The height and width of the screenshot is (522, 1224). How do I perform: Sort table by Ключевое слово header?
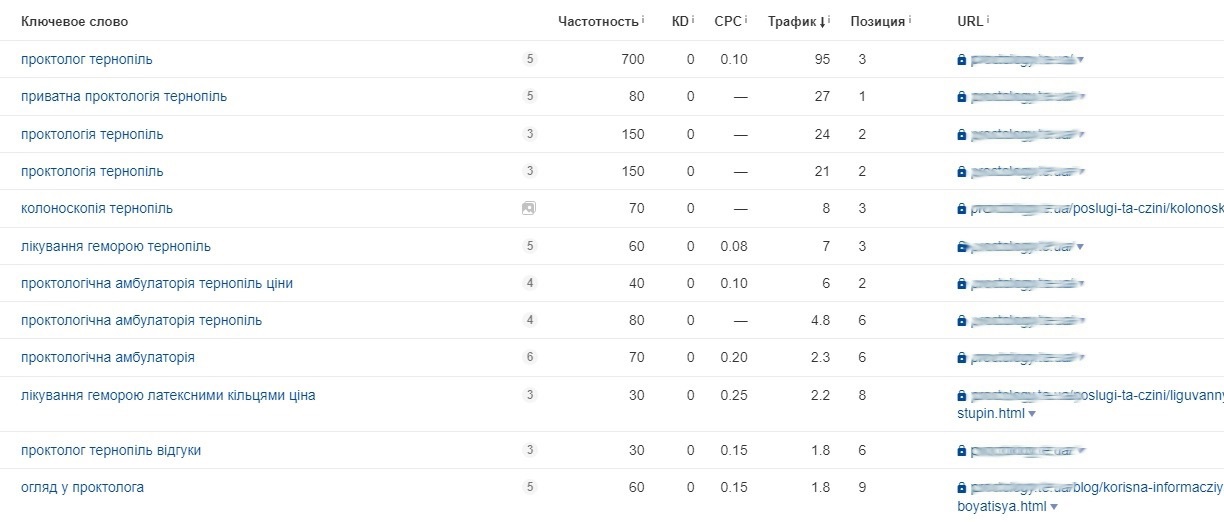(x=75, y=21)
